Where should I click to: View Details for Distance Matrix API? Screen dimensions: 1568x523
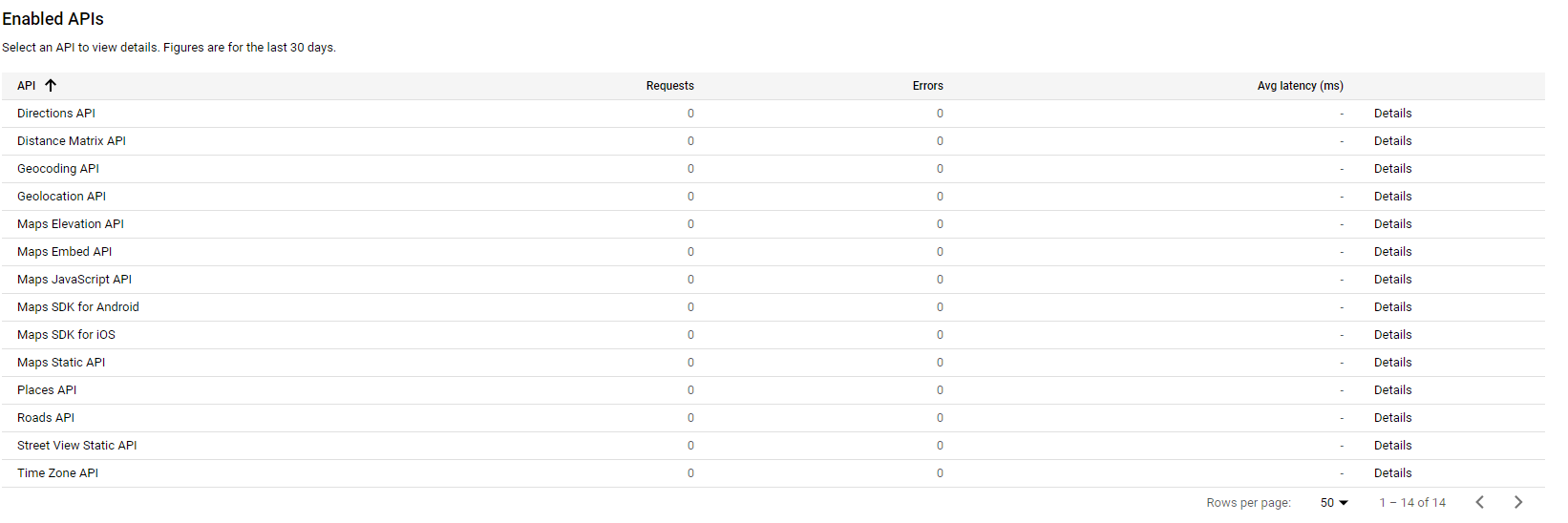pyautogui.click(x=1392, y=141)
